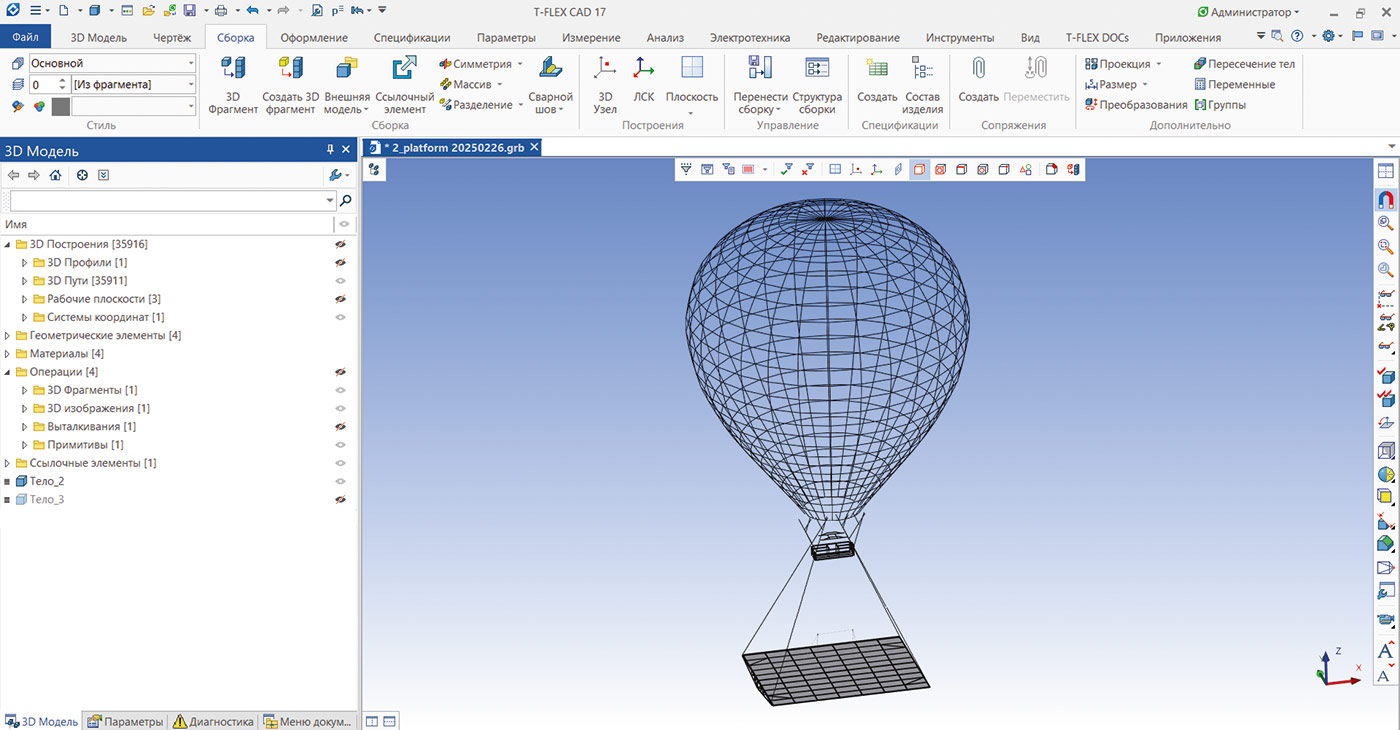
Task: Click the Ссылочный элемент icon
Action: [404, 69]
